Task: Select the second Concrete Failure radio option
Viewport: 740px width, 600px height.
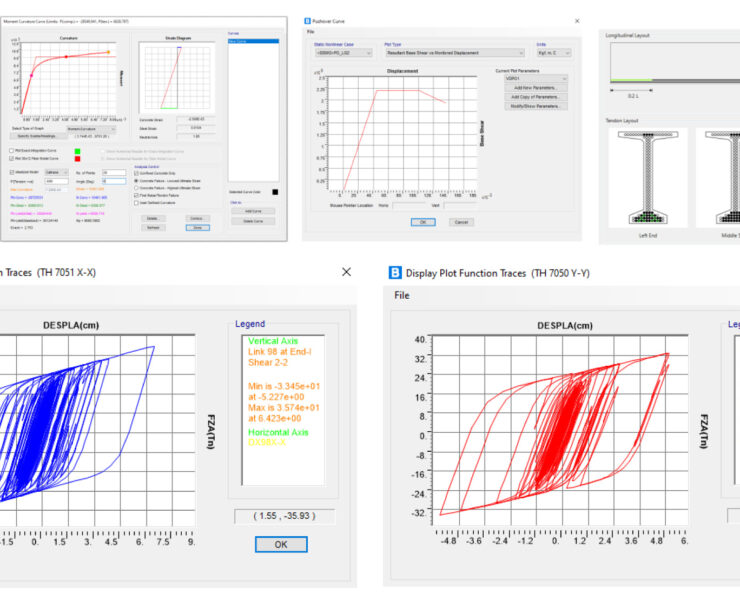Action: tap(136, 188)
